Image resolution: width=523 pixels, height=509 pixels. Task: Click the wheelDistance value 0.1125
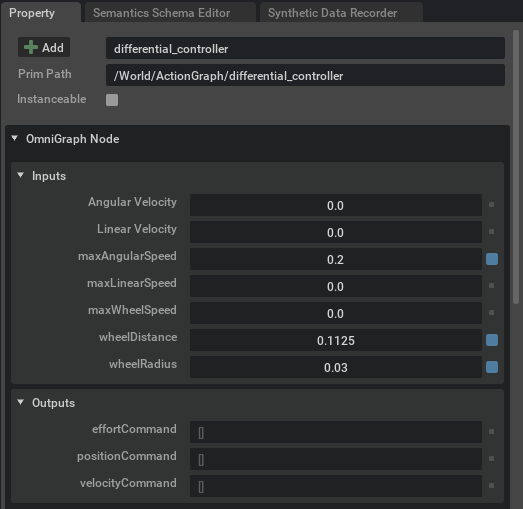[336, 340]
